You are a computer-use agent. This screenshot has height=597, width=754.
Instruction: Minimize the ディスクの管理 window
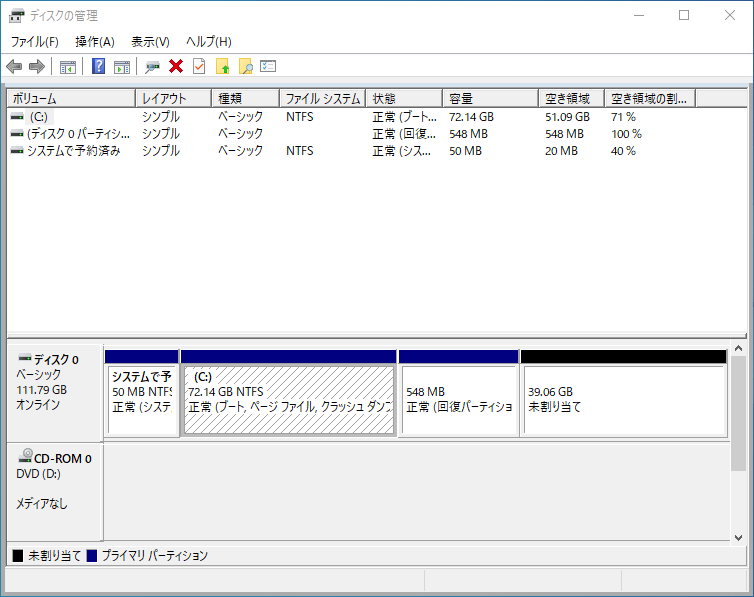tap(639, 15)
